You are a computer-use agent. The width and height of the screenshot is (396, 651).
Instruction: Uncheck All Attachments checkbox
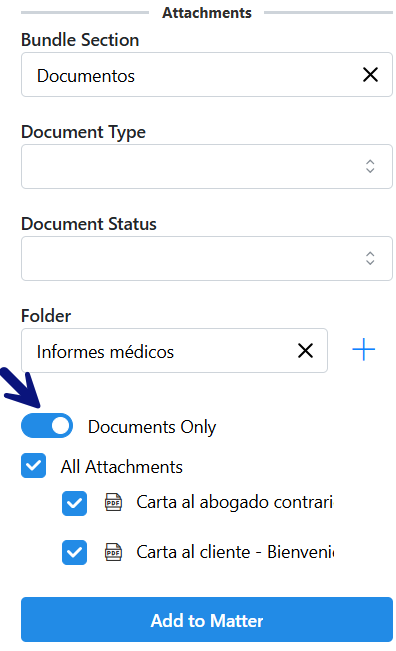pyautogui.click(x=34, y=465)
